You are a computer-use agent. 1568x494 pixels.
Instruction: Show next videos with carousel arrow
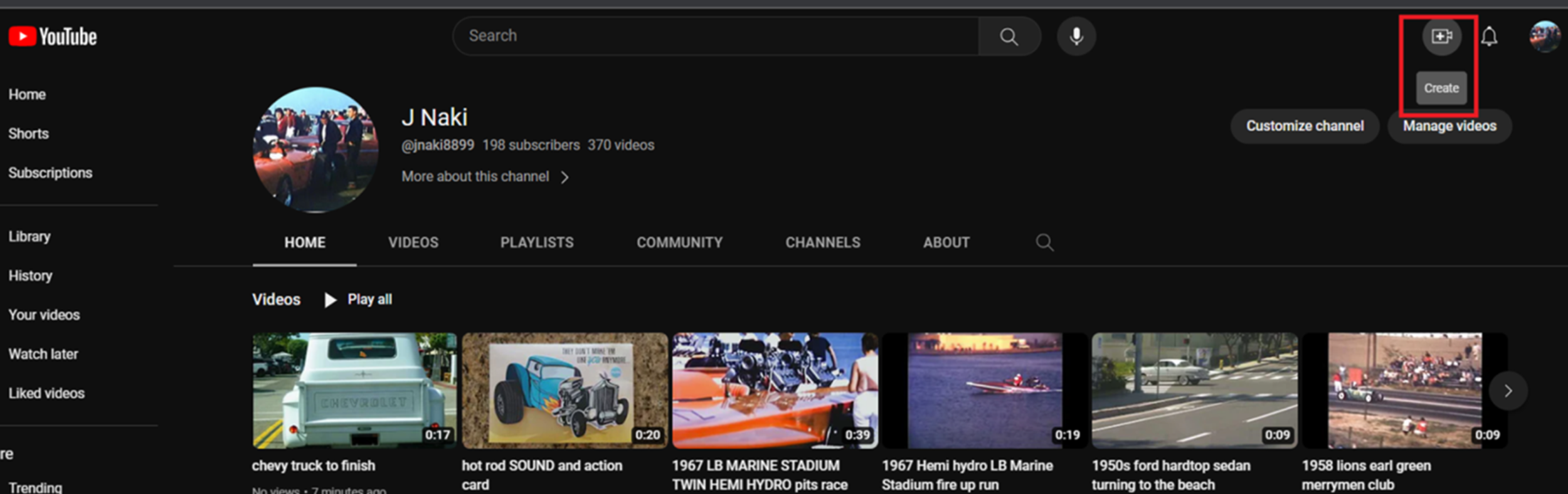point(1508,391)
